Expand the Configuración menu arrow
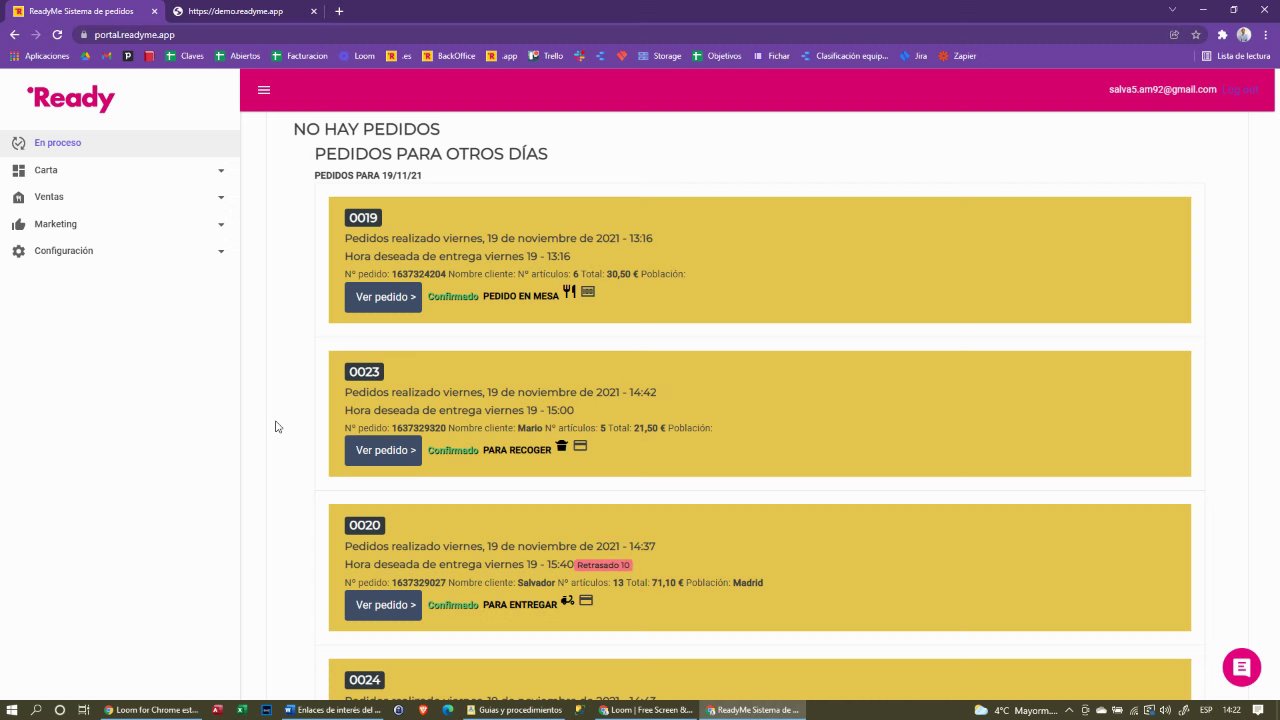Image resolution: width=1280 pixels, height=720 pixels. 221,251
